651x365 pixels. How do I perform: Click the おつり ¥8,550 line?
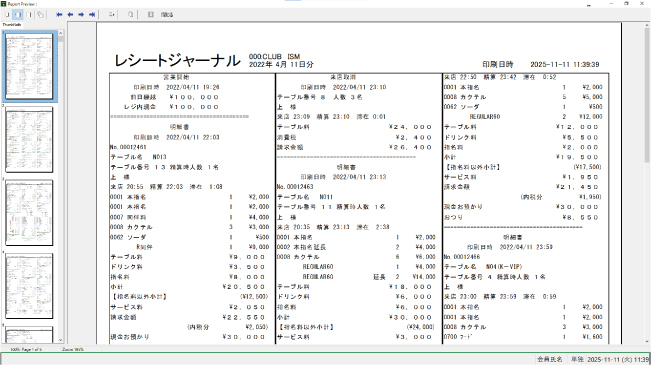[521, 218]
